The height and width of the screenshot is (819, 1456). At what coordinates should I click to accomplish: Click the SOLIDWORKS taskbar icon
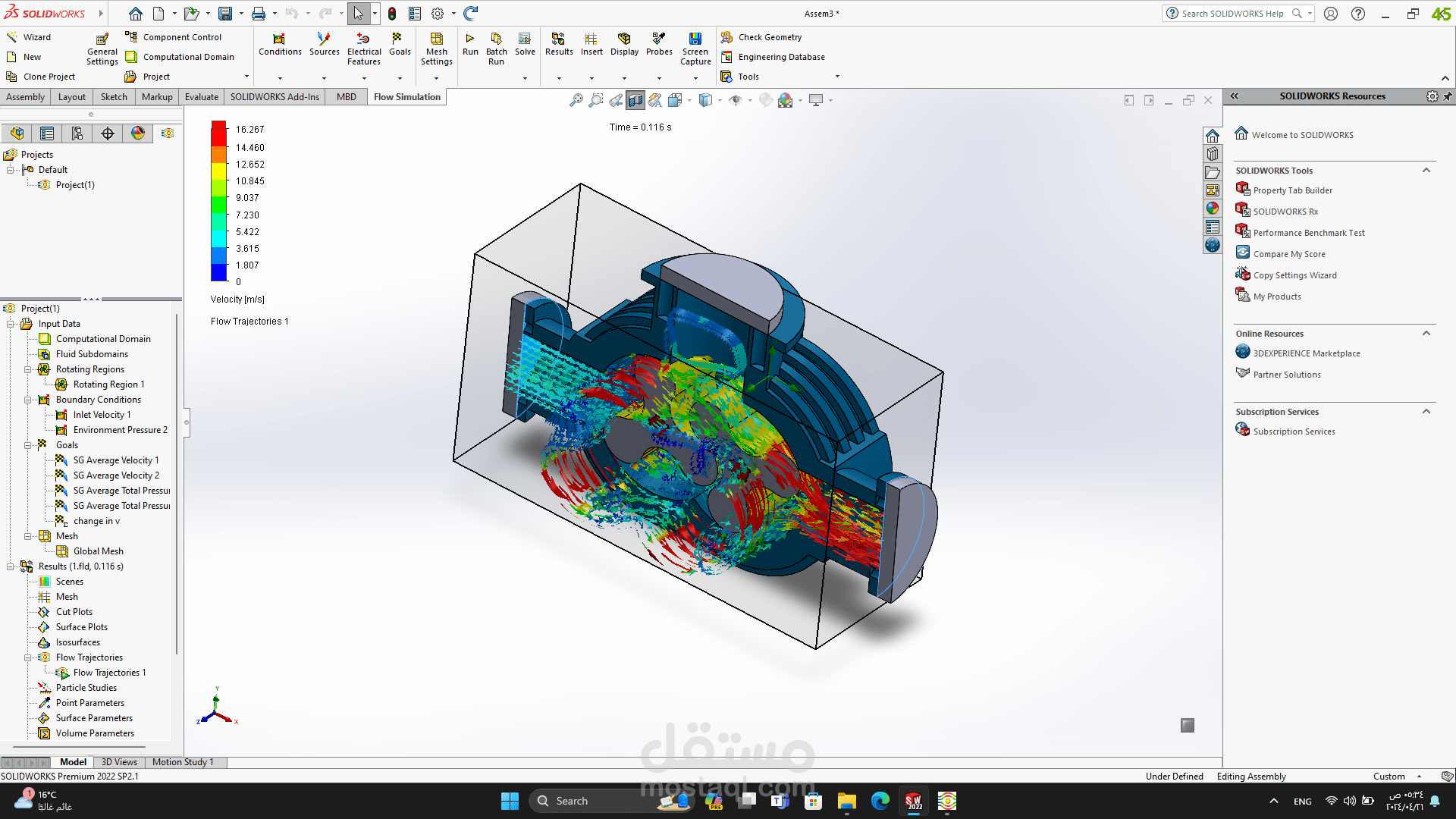[914, 801]
